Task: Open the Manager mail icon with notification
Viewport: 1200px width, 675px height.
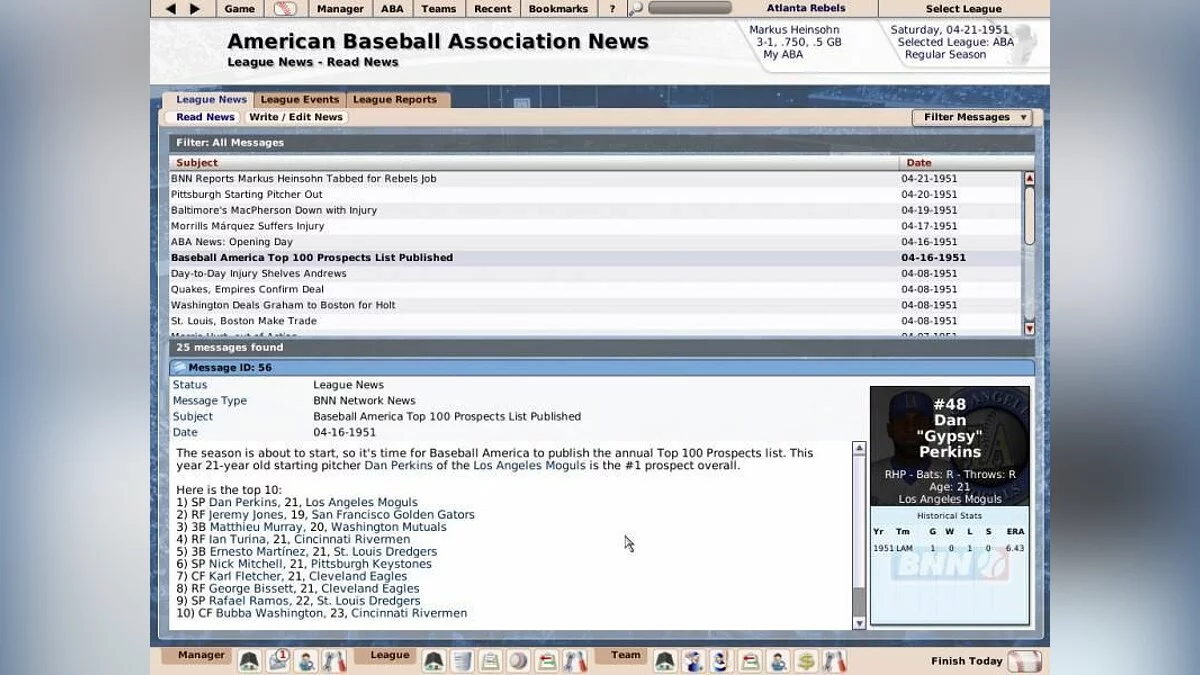Action: click(278, 660)
